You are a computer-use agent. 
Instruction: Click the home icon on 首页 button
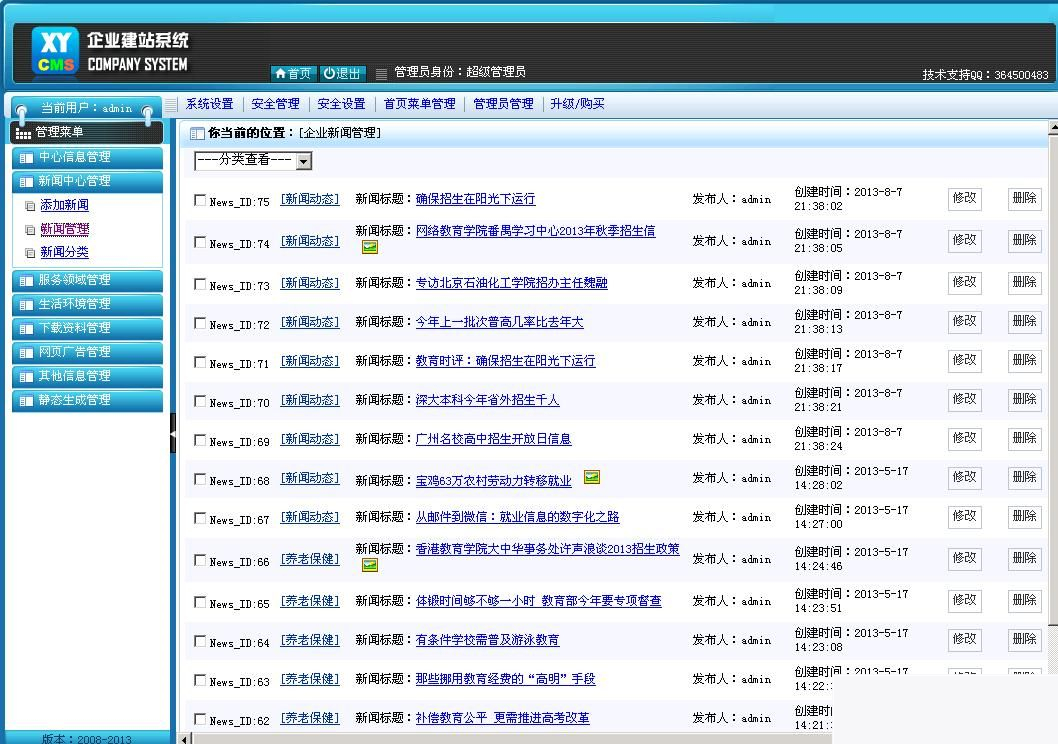point(283,72)
